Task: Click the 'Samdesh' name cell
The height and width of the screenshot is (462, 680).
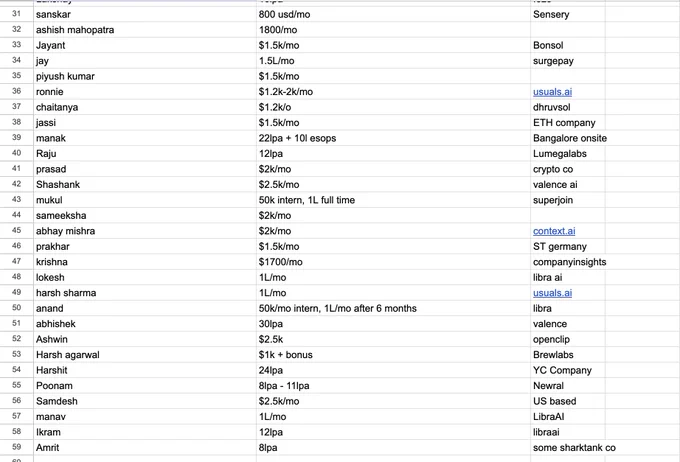Action: [x=145, y=401]
